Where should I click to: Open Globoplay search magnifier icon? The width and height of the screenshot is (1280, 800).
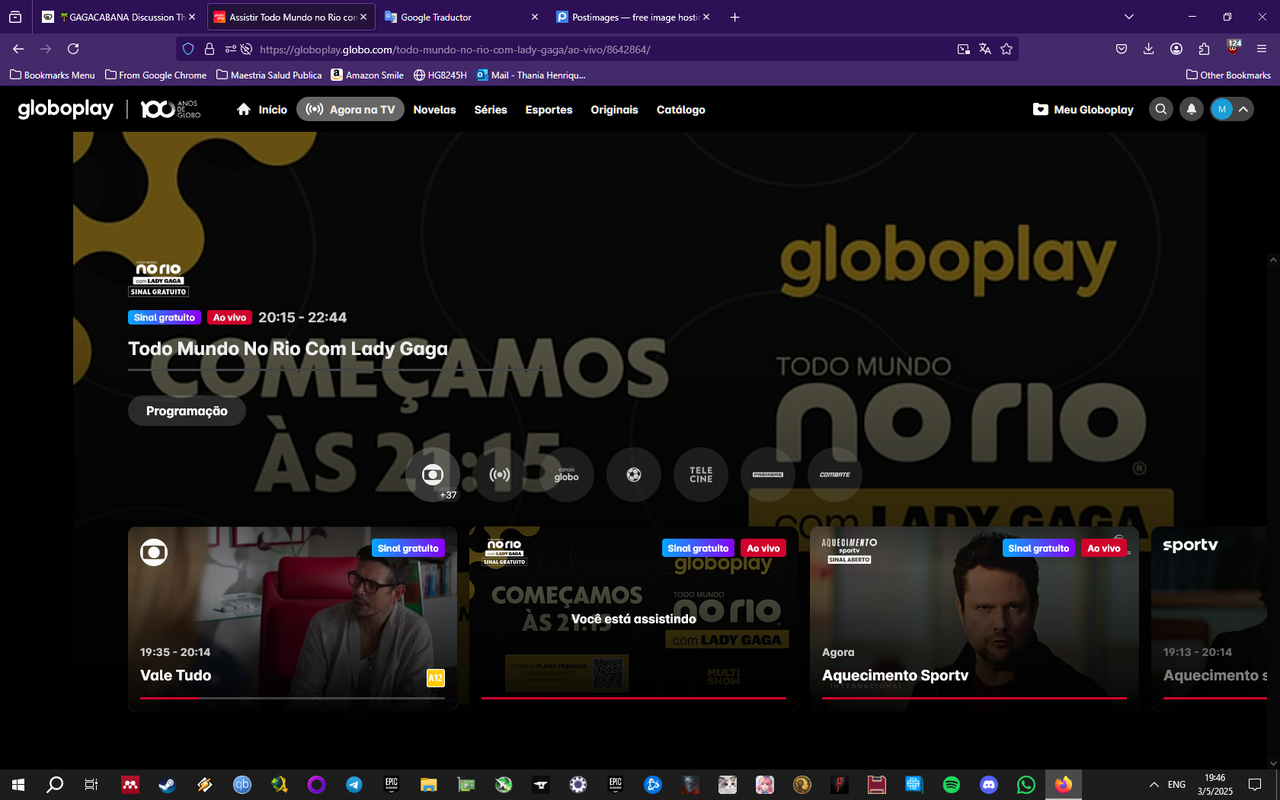pyautogui.click(x=1160, y=109)
